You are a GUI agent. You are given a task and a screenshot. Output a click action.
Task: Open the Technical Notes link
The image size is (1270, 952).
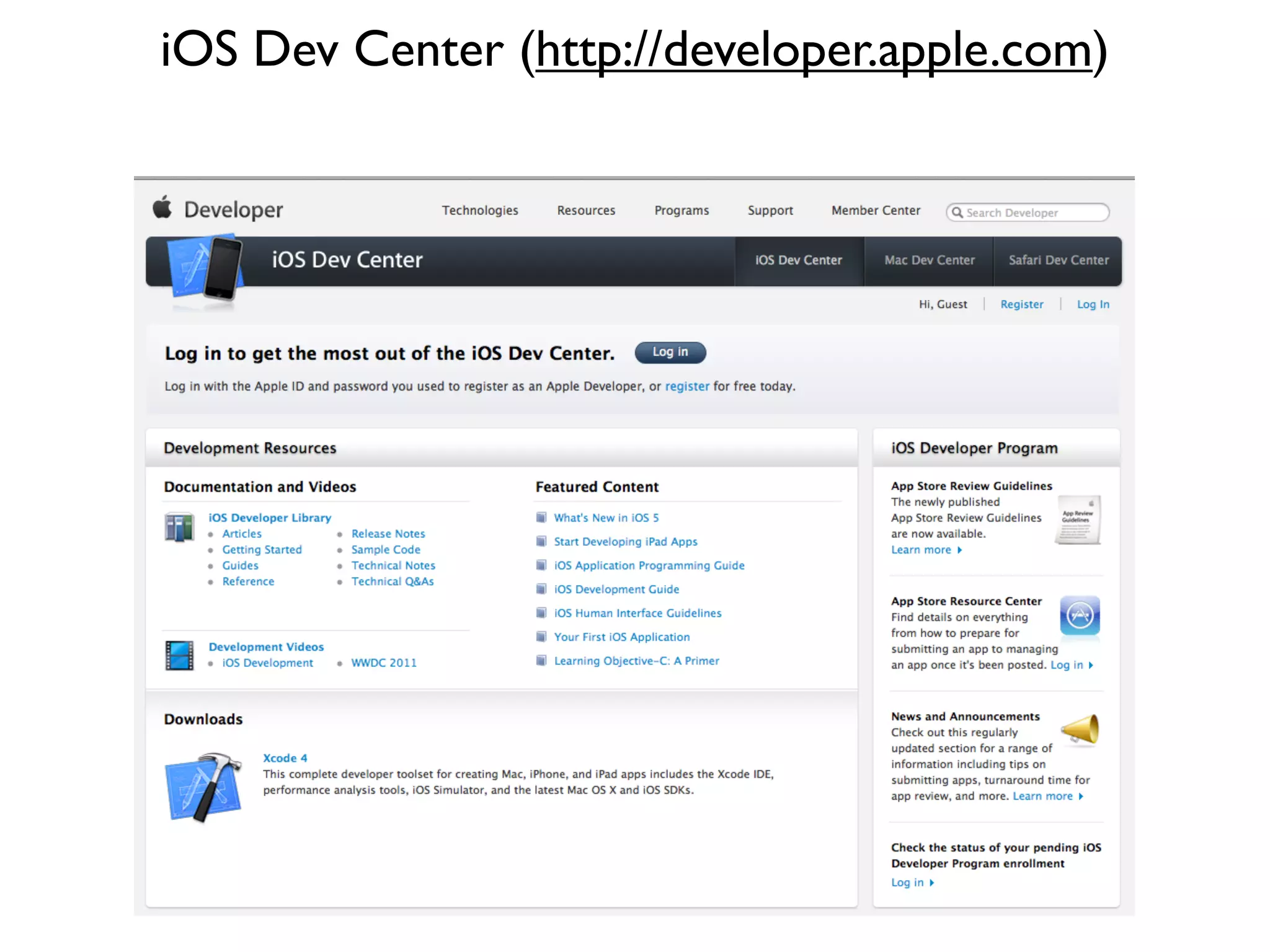393,566
